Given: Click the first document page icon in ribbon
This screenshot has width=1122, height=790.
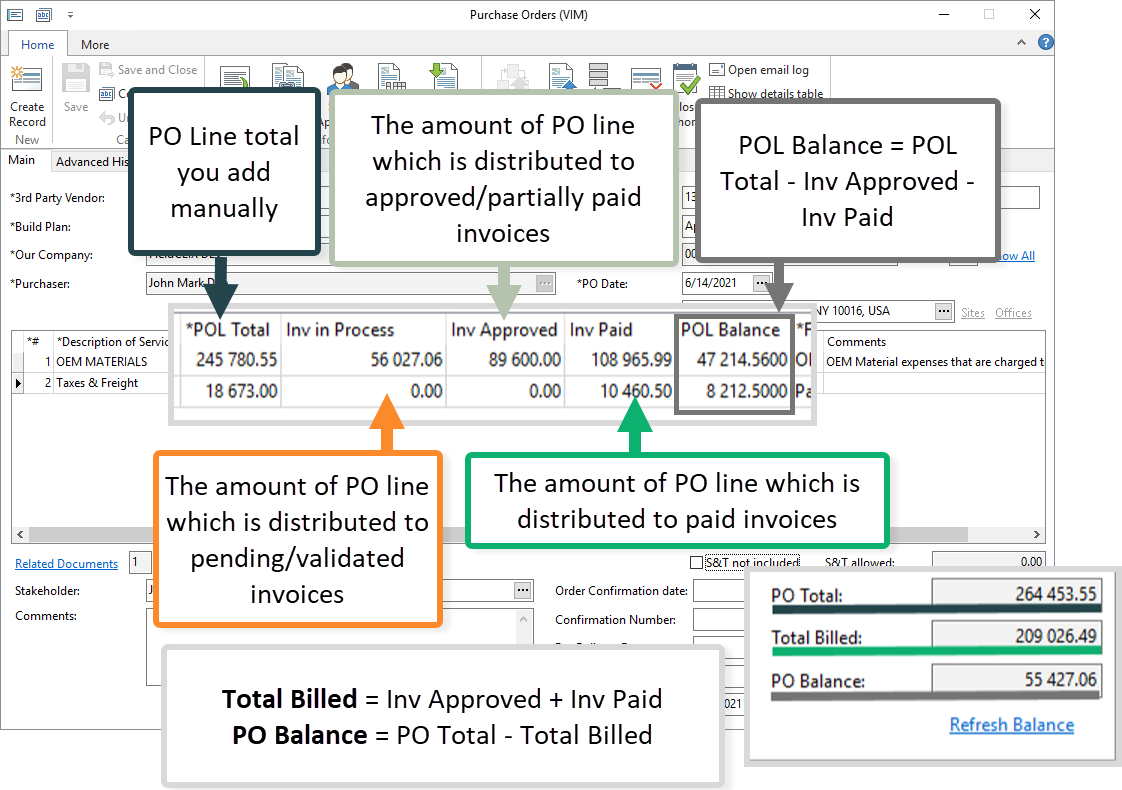Looking at the screenshot, I should [235, 77].
